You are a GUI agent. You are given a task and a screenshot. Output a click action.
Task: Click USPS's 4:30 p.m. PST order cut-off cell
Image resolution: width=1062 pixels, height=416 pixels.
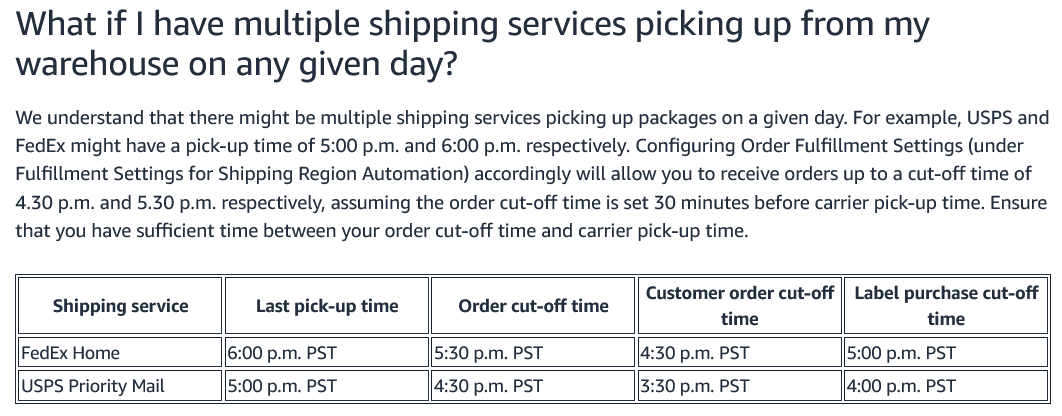pos(533,386)
